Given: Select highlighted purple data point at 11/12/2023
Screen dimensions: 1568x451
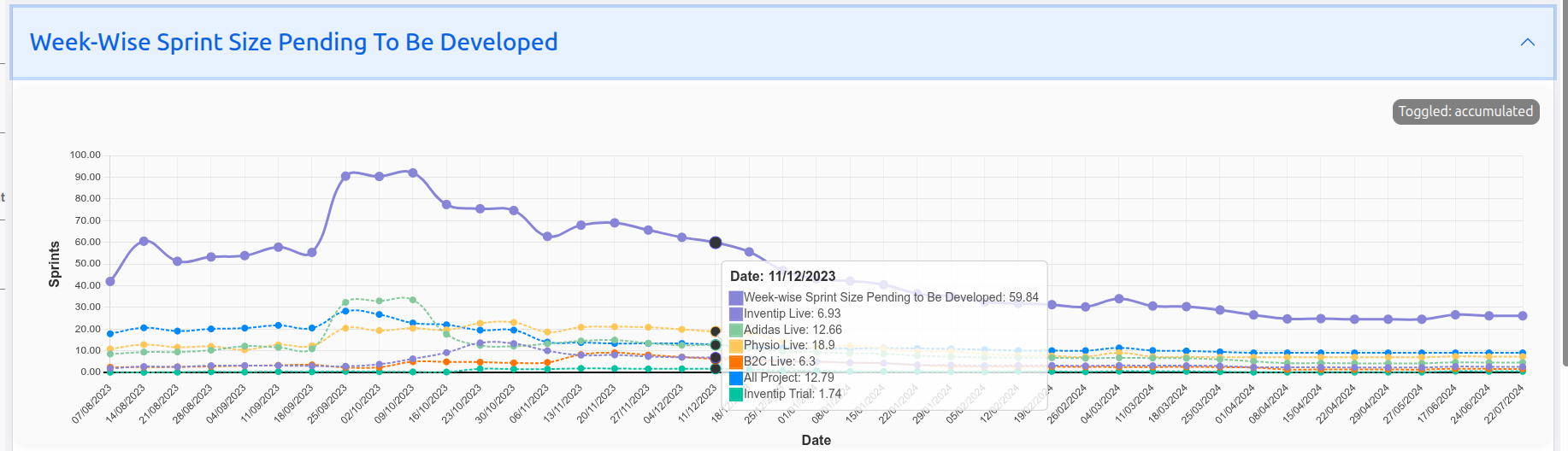Looking at the screenshot, I should point(716,243).
